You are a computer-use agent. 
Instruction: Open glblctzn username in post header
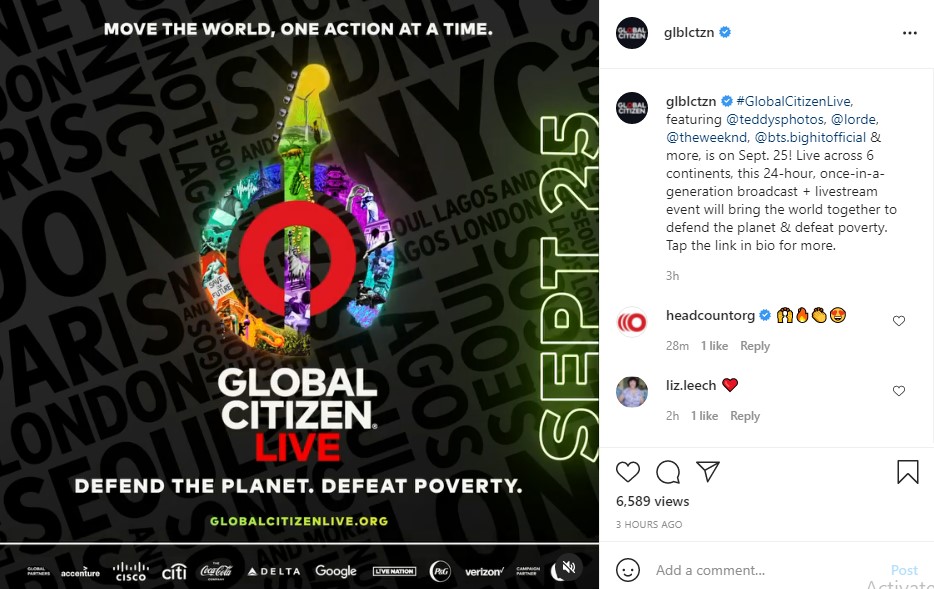click(689, 33)
